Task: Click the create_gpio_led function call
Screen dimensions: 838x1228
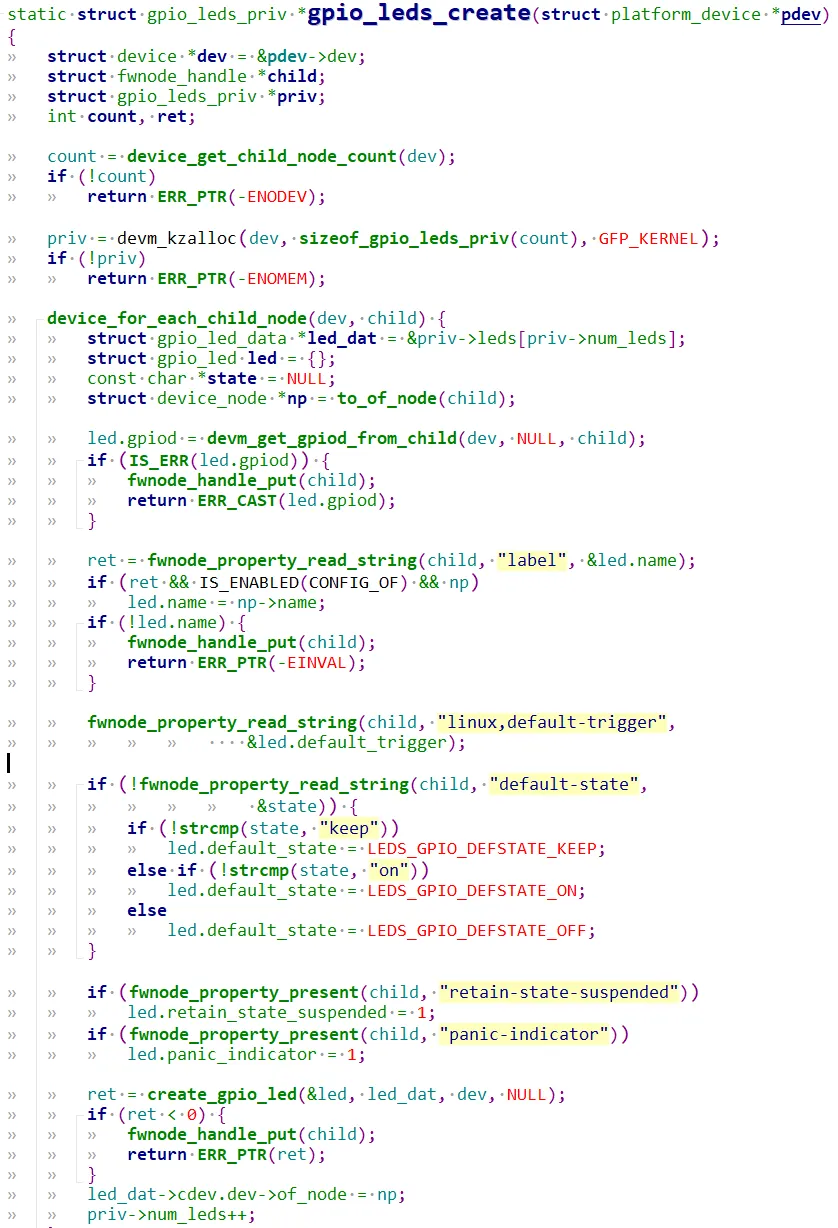Action: 222,1094
